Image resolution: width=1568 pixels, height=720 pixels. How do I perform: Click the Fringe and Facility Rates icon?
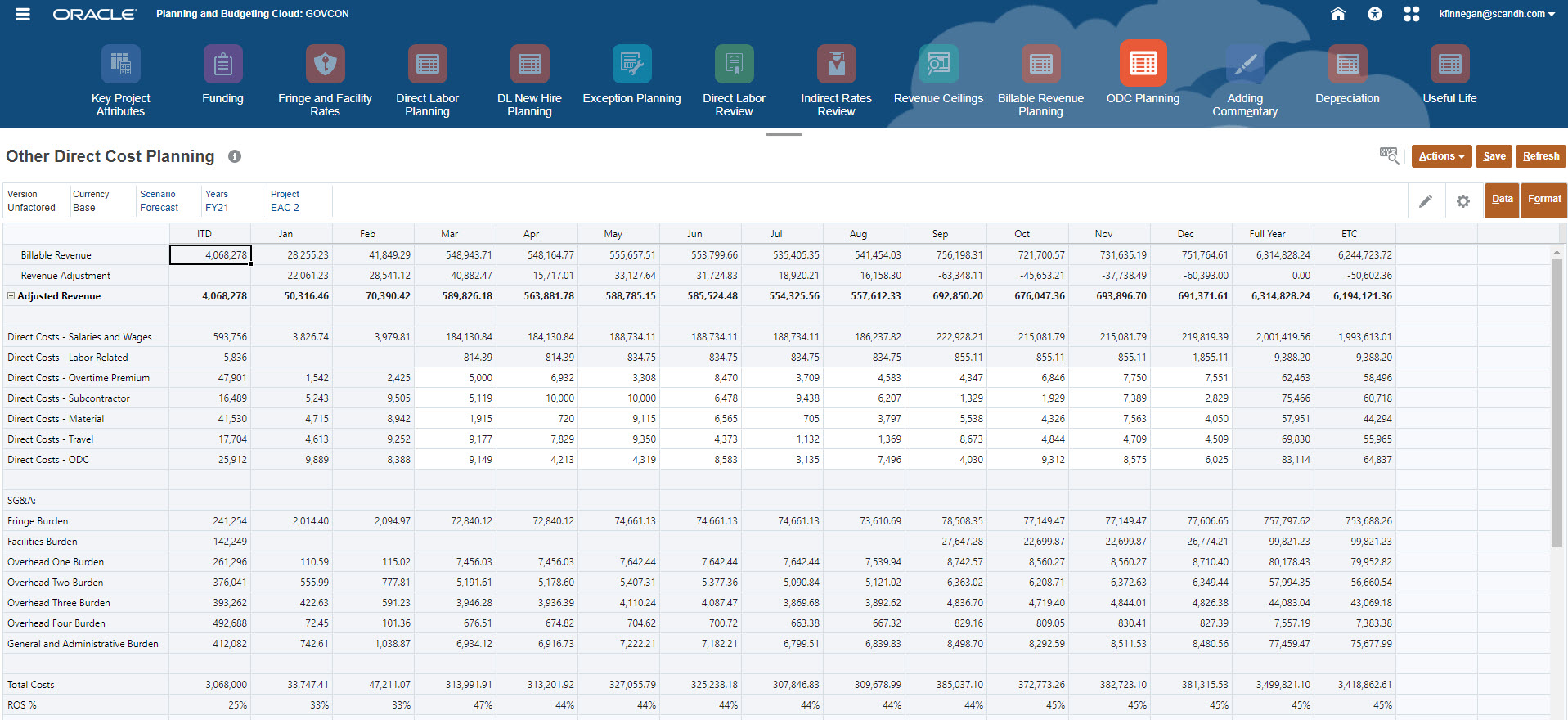point(325,64)
